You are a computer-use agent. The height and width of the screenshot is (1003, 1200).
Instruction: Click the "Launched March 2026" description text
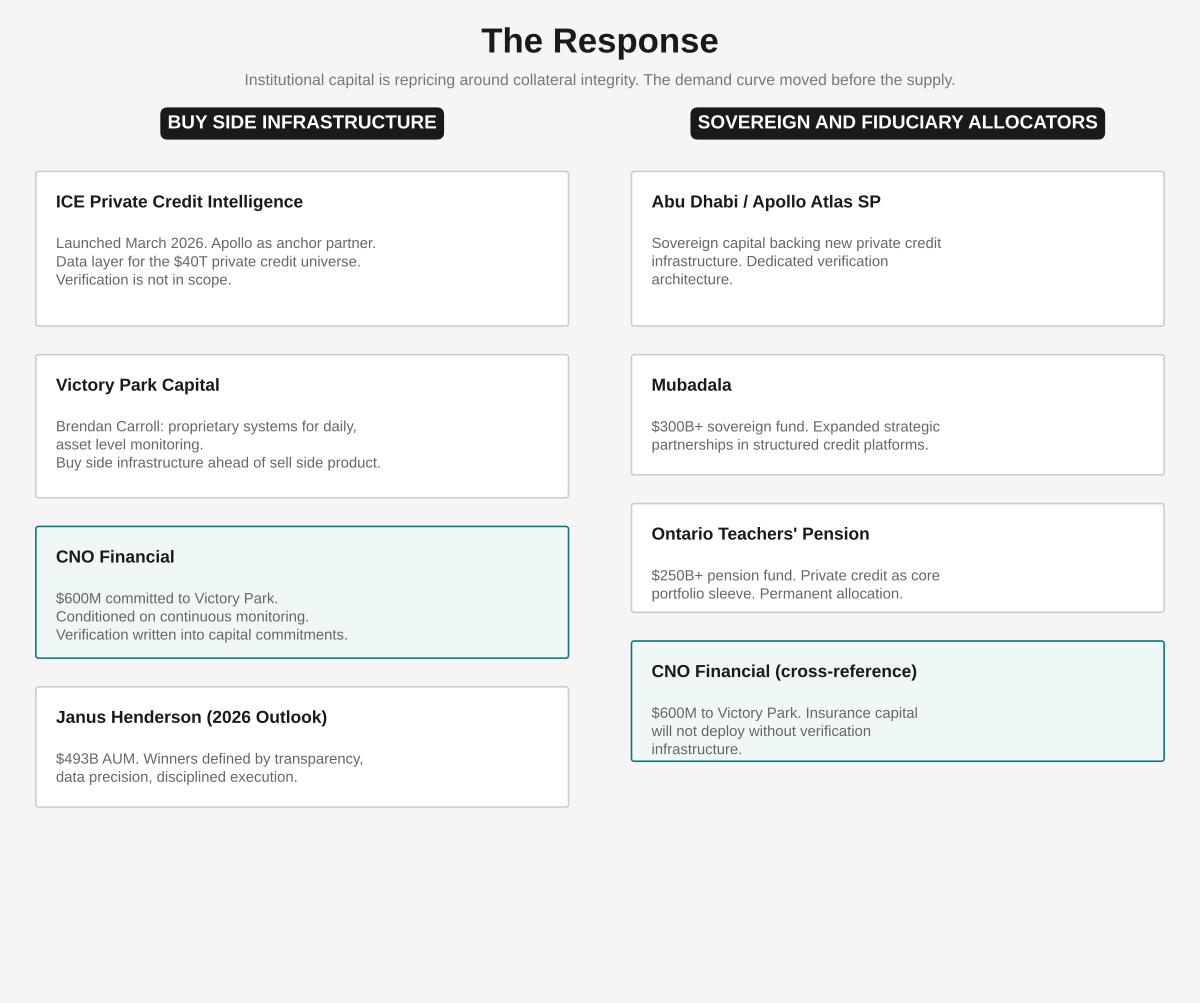pyautogui.click(x=216, y=243)
